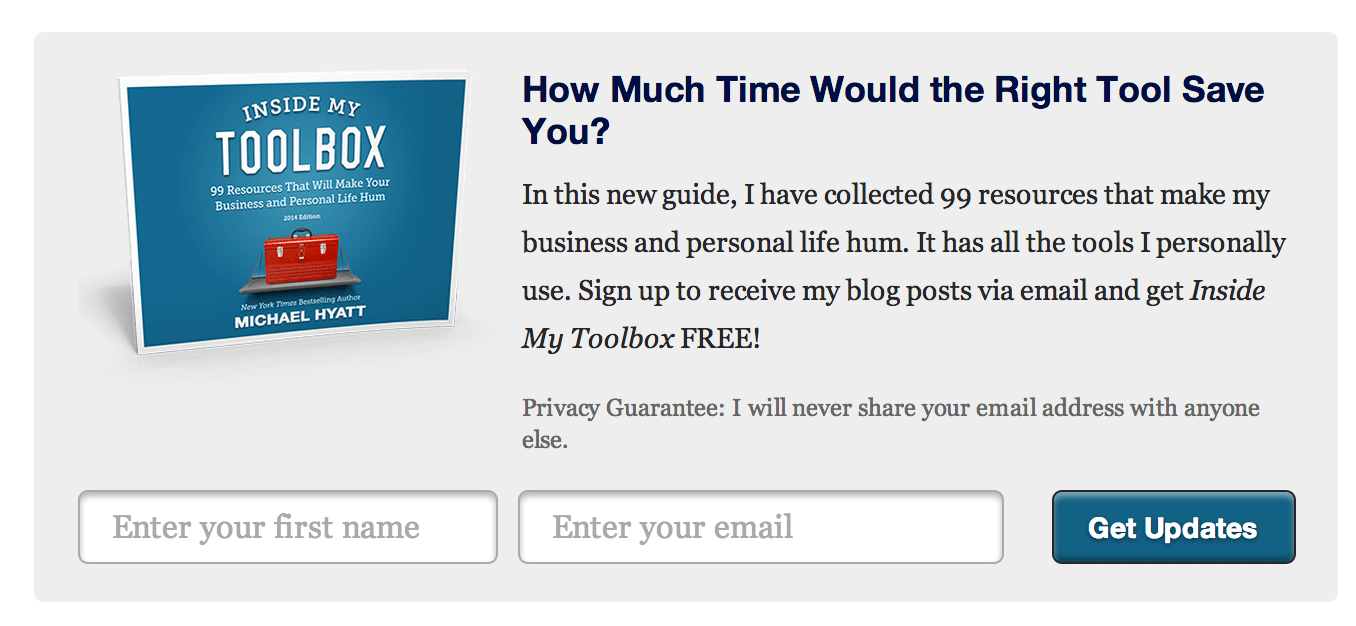Click the Get Updates button
Screen dimensions: 1356x626
(x=1172, y=528)
